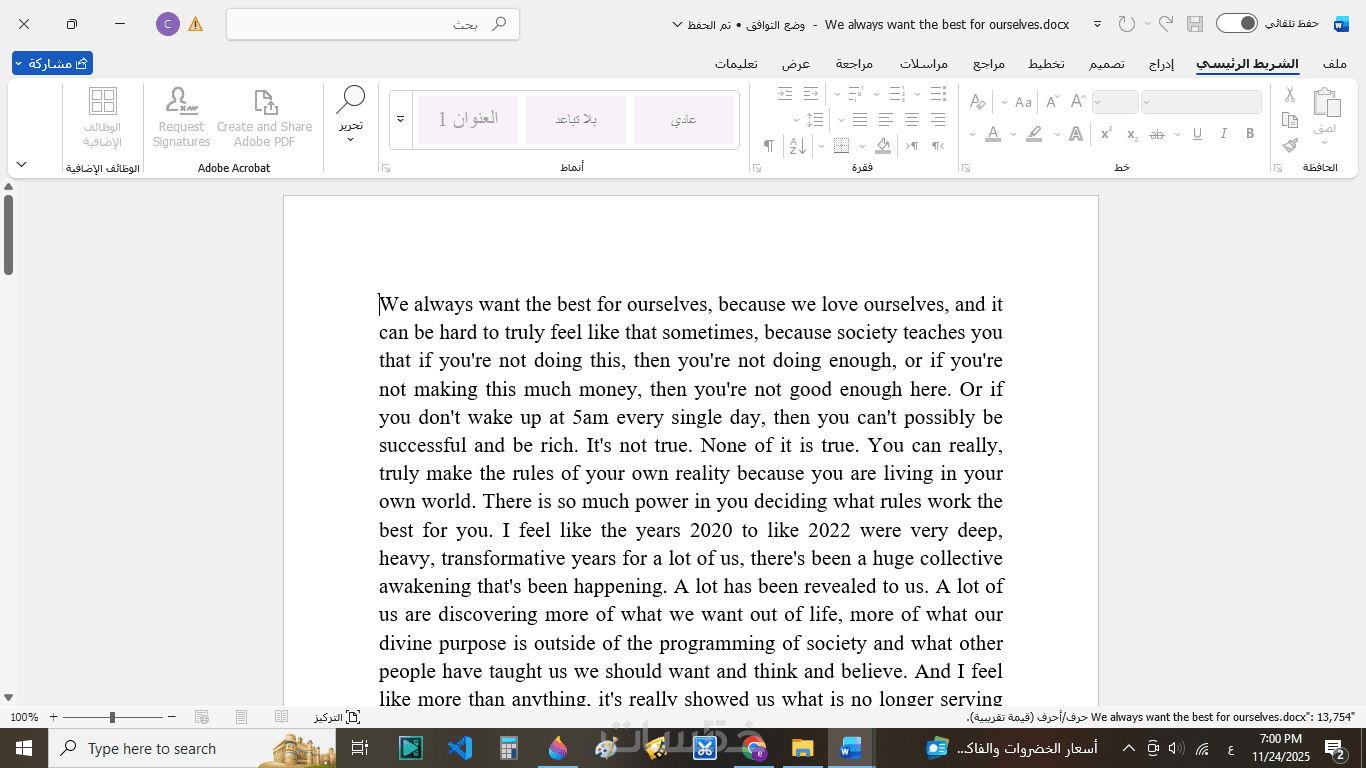Collapse the ribbon with the chevron
The image size is (1366, 768).
[21, 163]
